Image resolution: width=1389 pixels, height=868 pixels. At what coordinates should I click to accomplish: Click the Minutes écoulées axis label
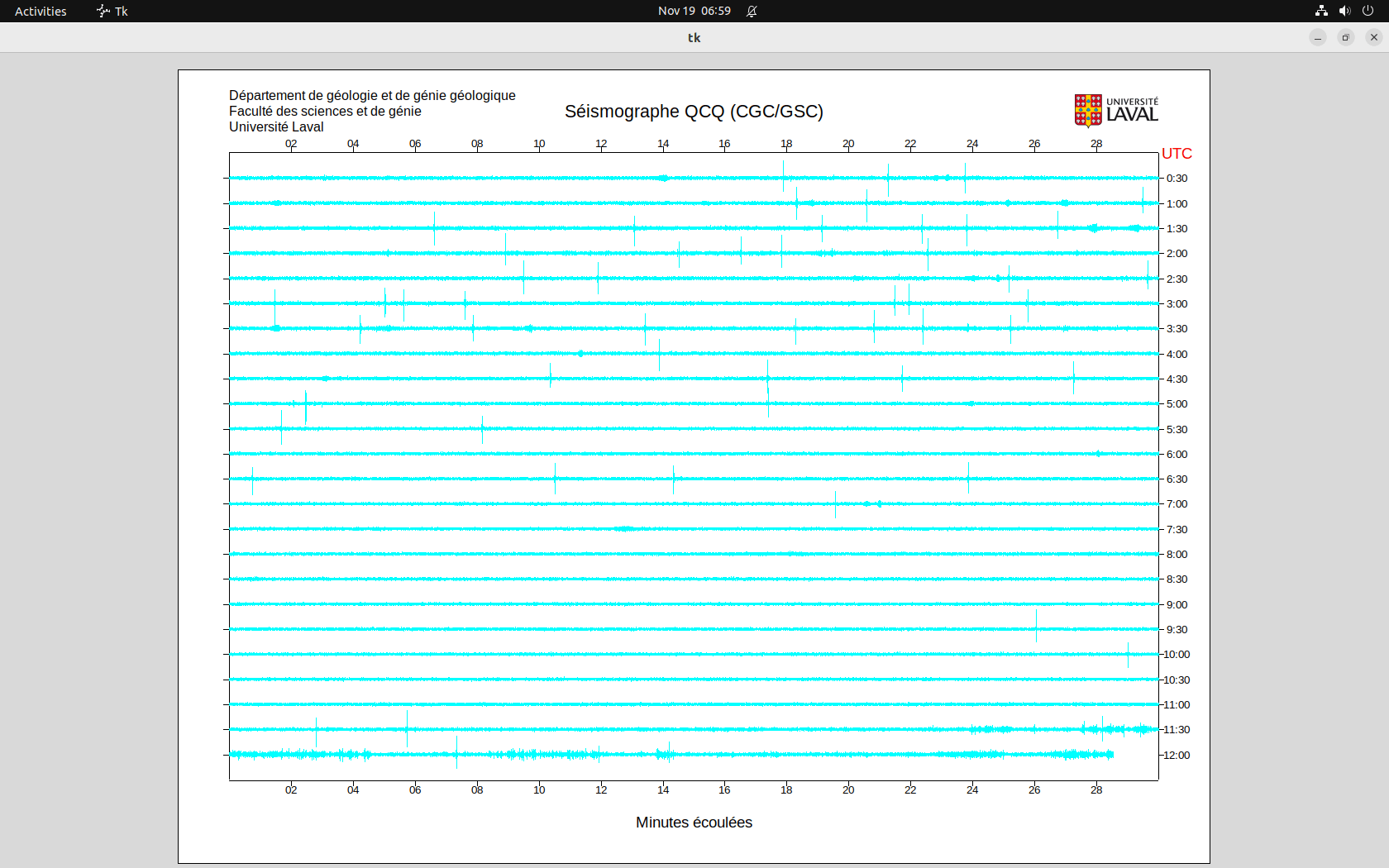[694, 823]
